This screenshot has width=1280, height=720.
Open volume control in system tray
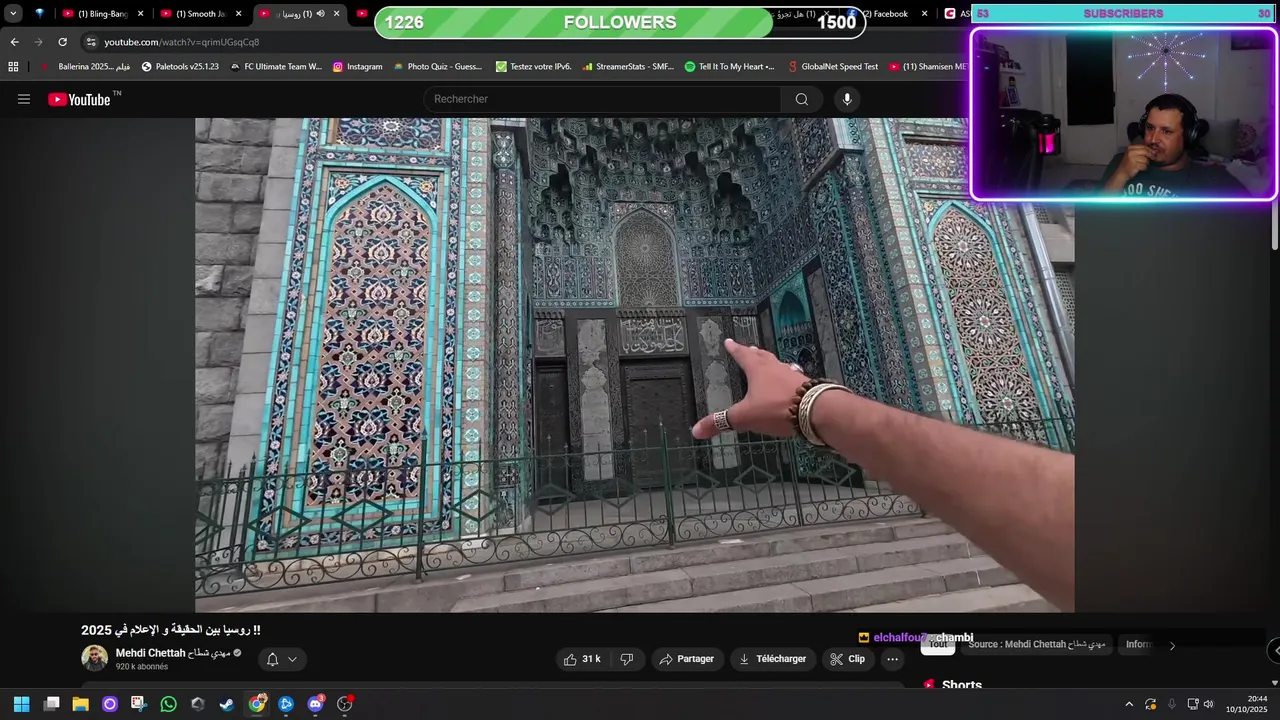click(x=1208, y=704)
